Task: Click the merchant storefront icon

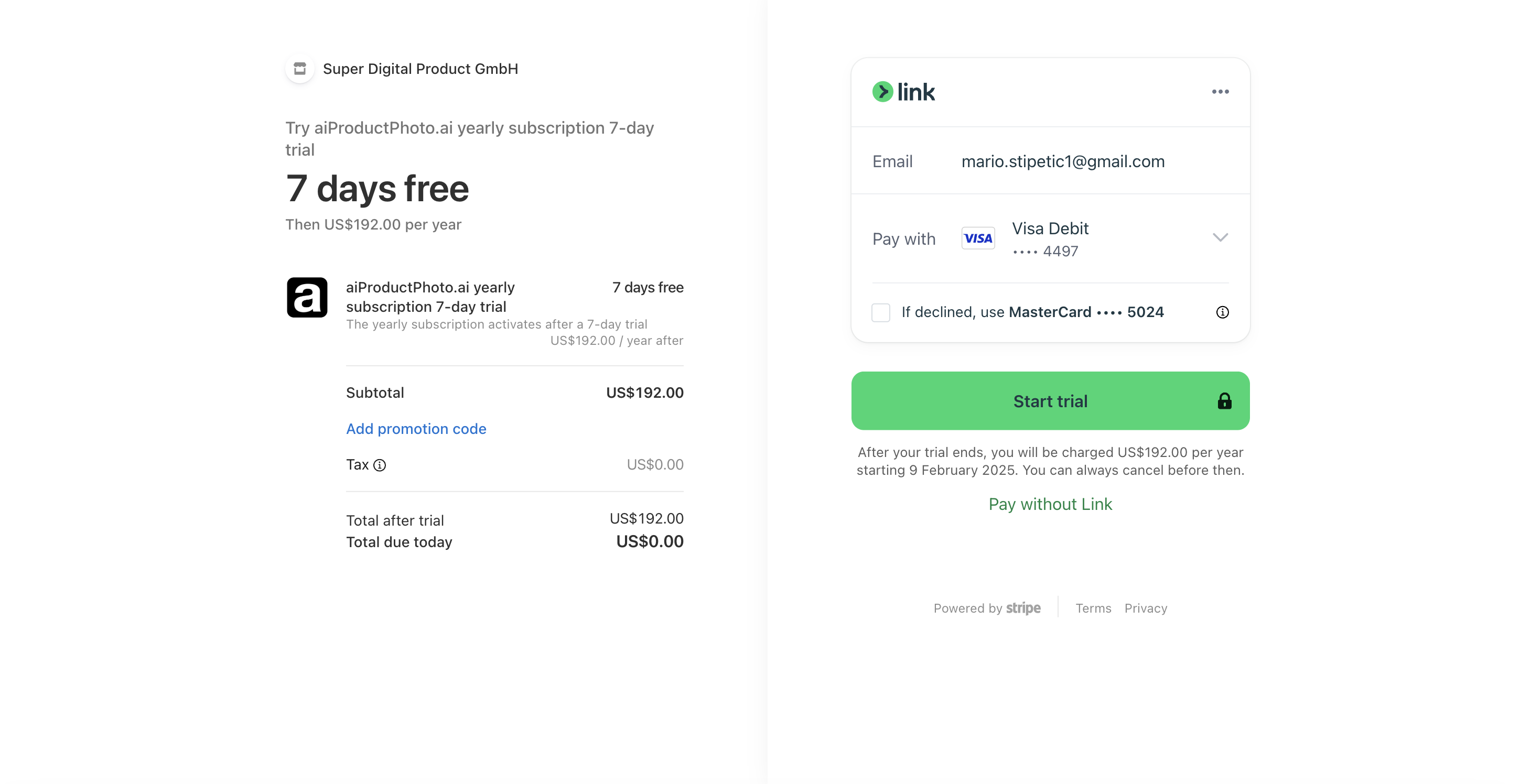Action: pyautogui.click(x=300, y=69)
